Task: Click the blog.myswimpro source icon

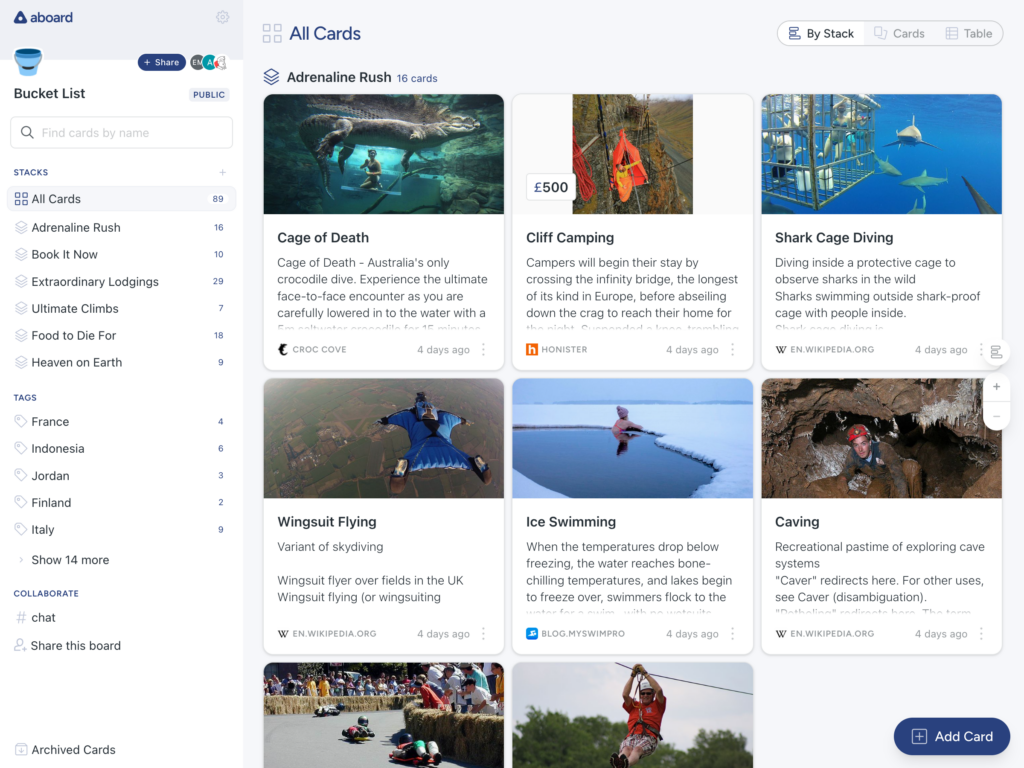Action: [x=532, y=633]
